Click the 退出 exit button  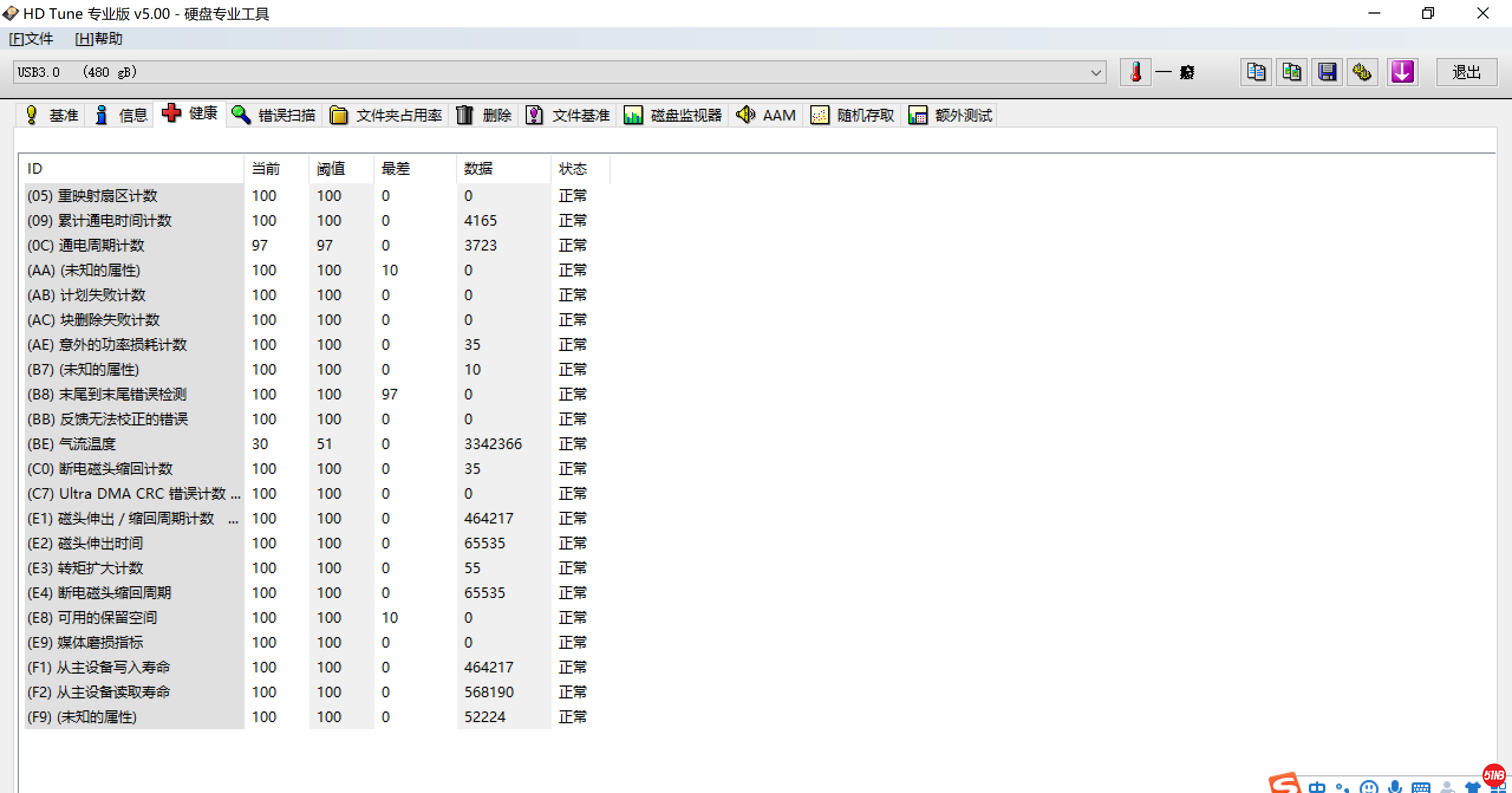coord(1466,72)
